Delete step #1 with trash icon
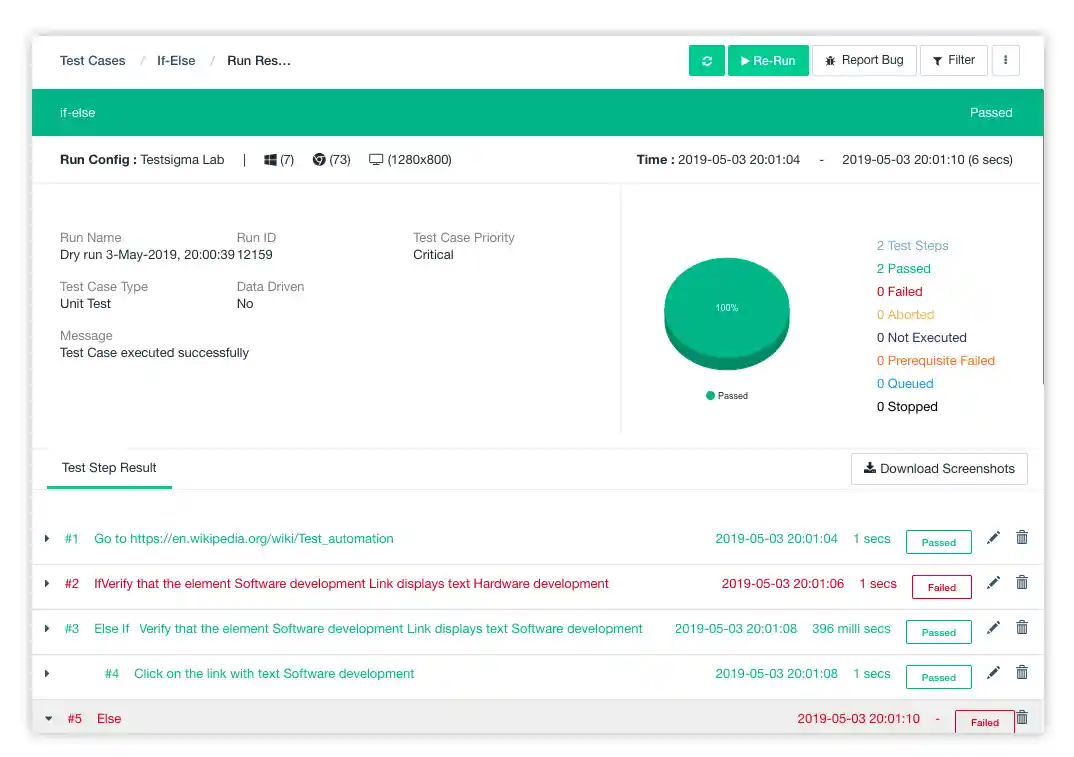 (1022, 538)
